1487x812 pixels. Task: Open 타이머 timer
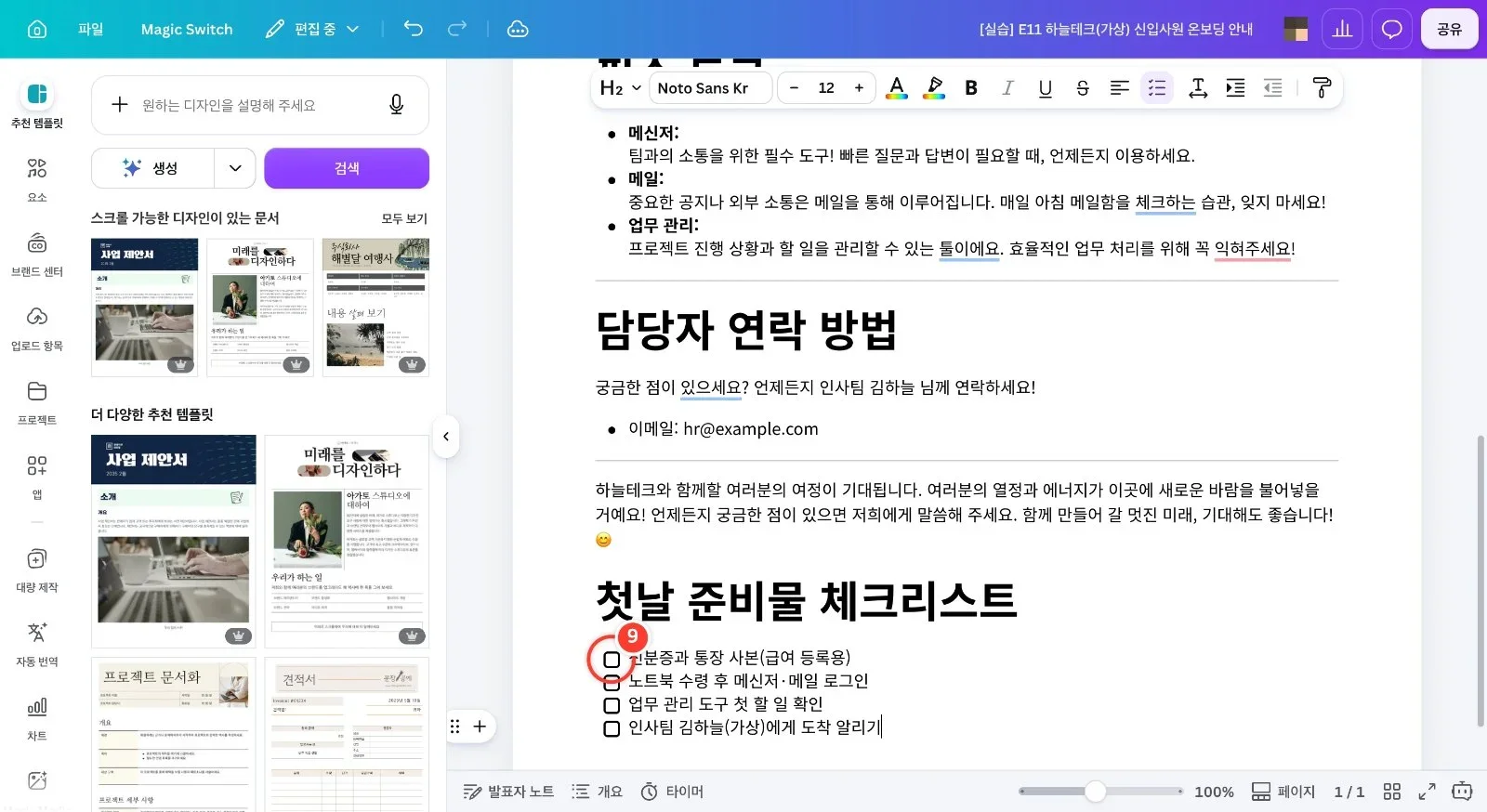tap(672, 792)
